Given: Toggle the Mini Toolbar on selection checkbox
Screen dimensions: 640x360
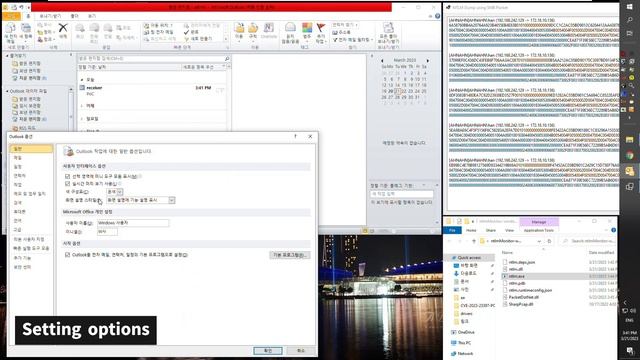Looking at the screenshot, I should (67, 176).
